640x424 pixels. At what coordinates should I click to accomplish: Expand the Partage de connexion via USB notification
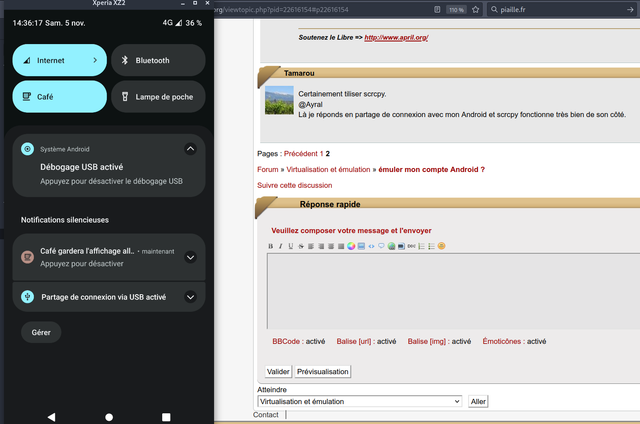(x=190, y=297)
